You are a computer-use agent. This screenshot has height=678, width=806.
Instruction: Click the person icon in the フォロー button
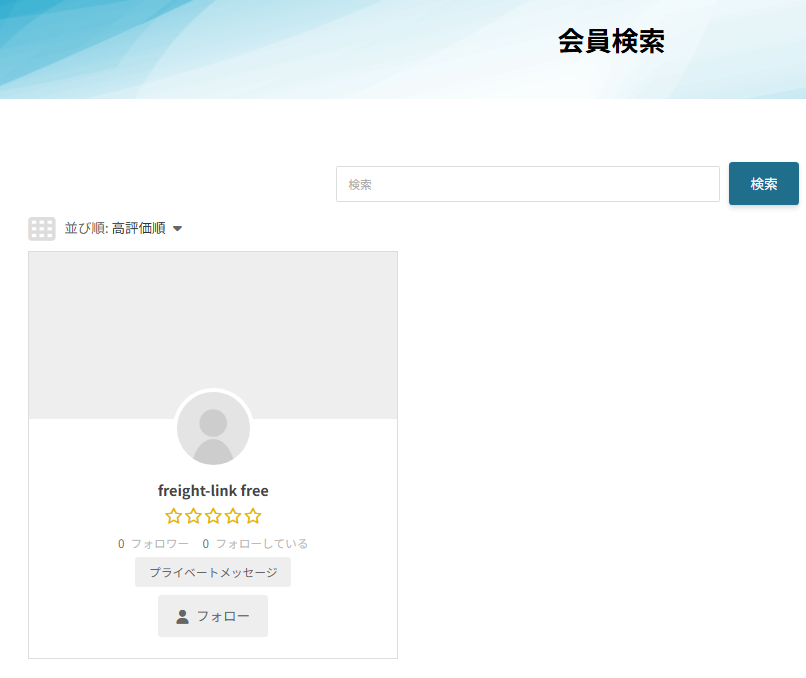tap(182, 616)
